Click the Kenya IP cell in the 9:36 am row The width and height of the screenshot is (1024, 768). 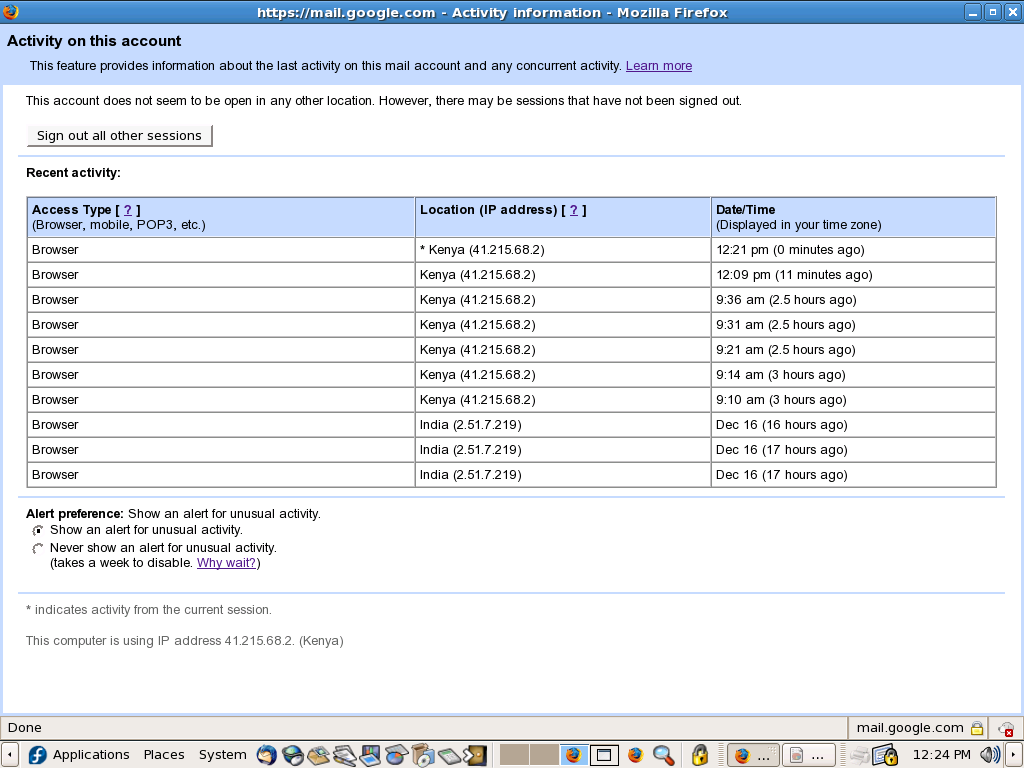[562, 300]
